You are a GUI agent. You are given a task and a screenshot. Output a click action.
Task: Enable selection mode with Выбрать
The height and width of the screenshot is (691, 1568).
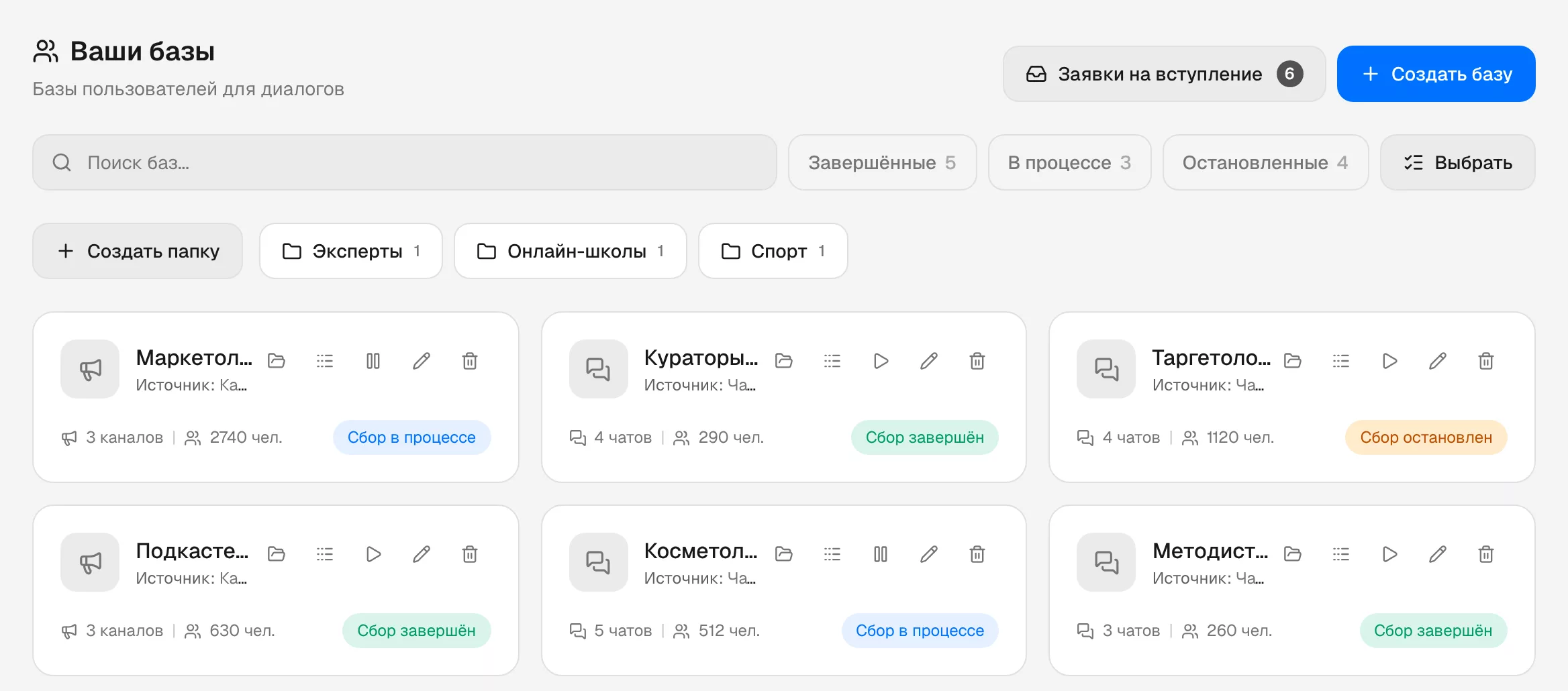1458,162
